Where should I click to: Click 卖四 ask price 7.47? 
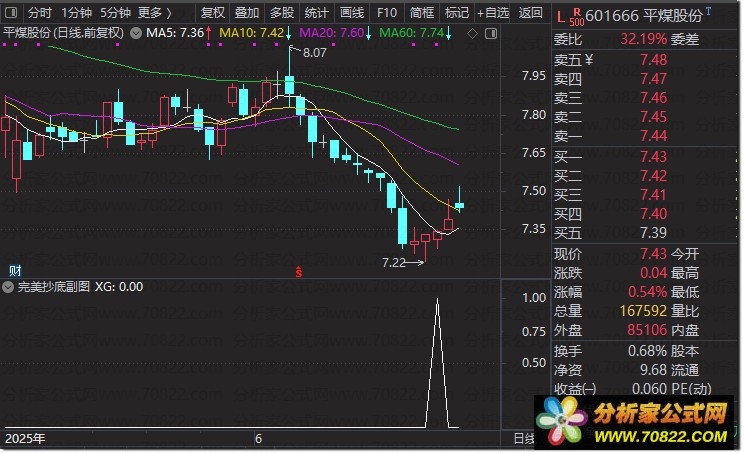653,79
